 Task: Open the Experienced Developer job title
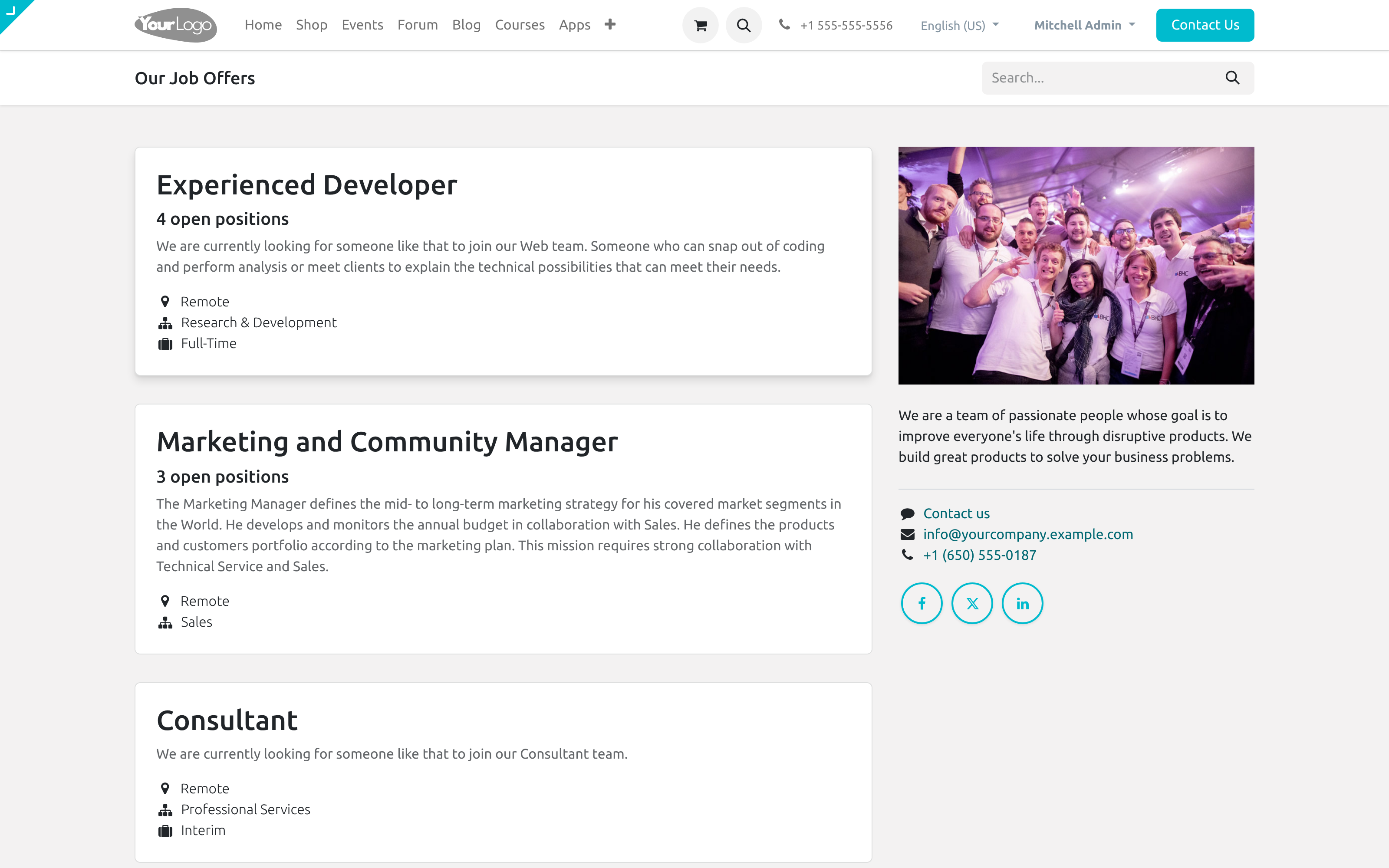pyautogui.click(x=306, y=185)
